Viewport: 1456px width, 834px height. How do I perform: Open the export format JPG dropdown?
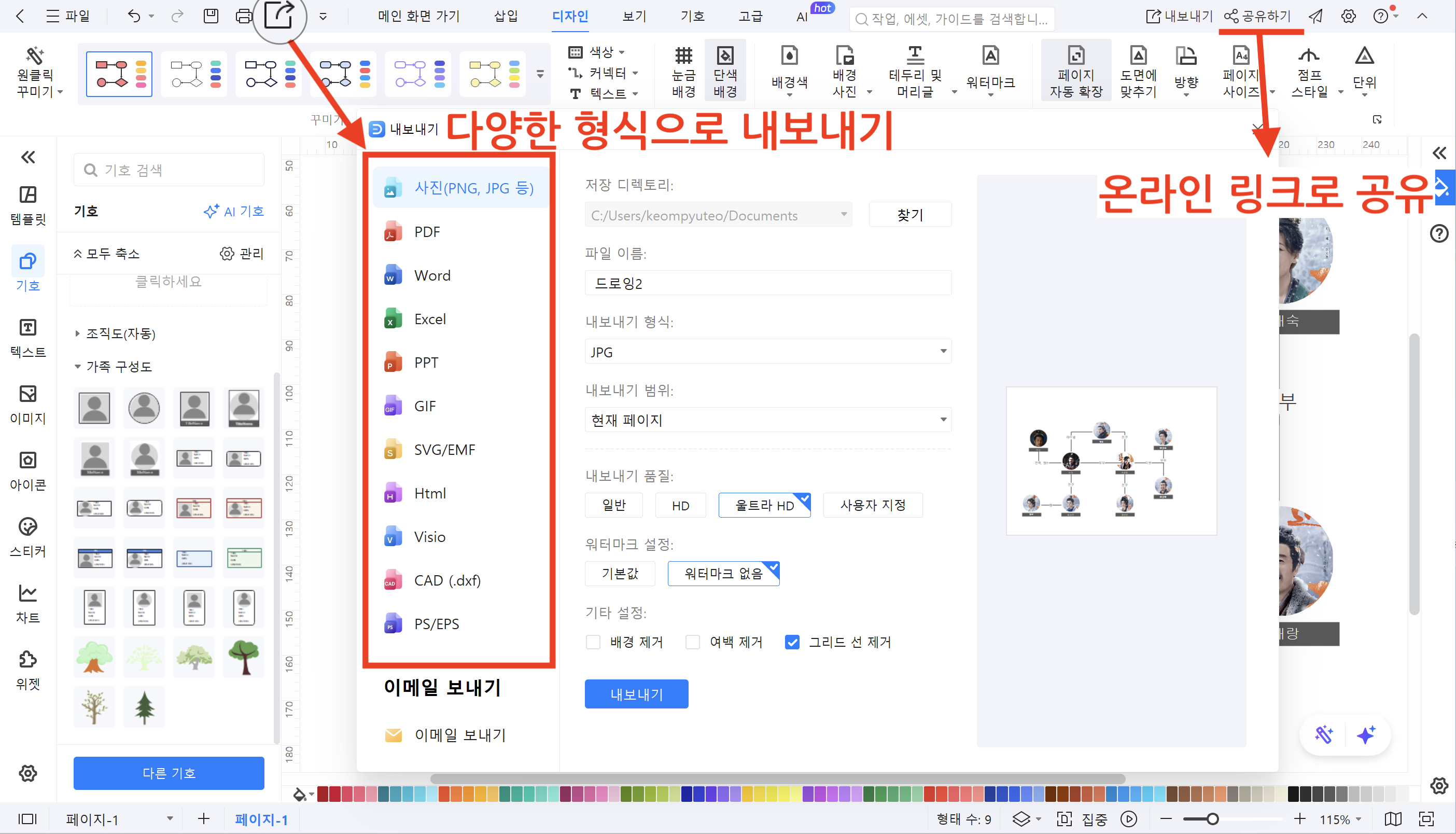(x=767, y=351)
